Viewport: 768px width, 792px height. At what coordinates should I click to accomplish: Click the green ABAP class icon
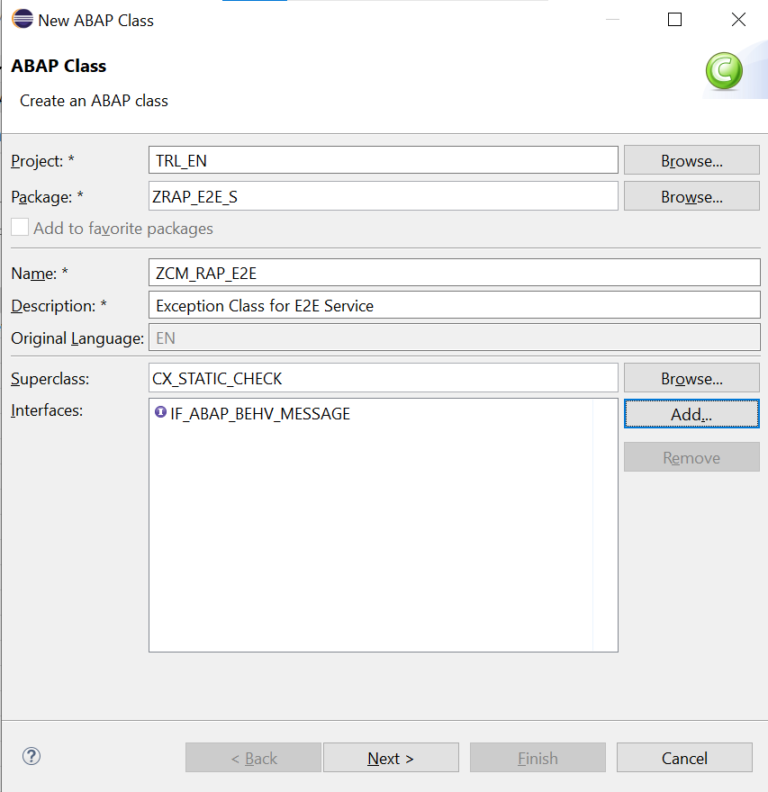[723, 72]
